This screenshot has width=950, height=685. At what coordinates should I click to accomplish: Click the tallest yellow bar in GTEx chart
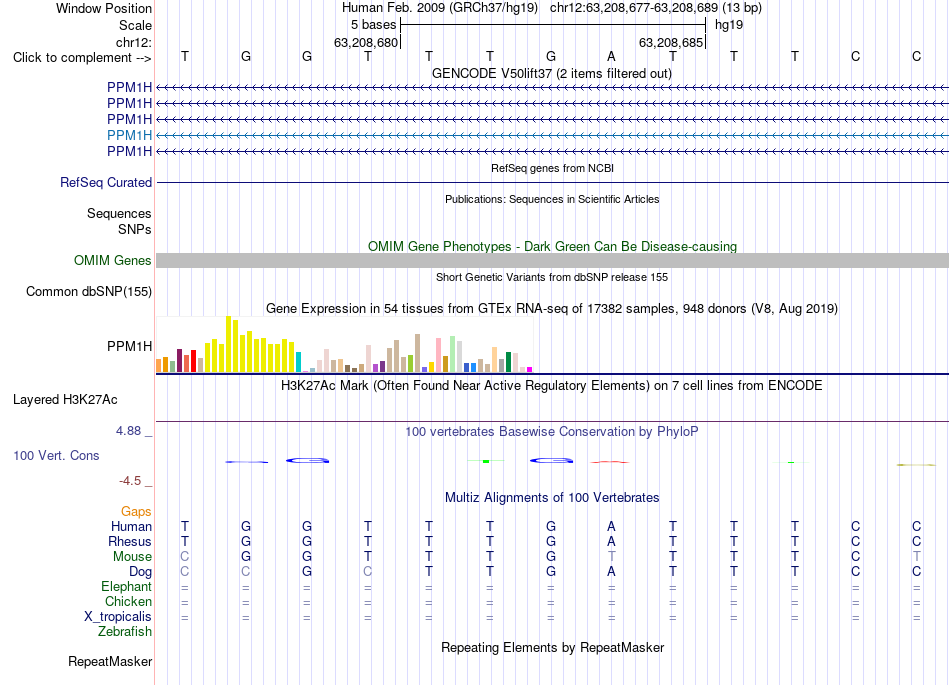tap(228, 344)
